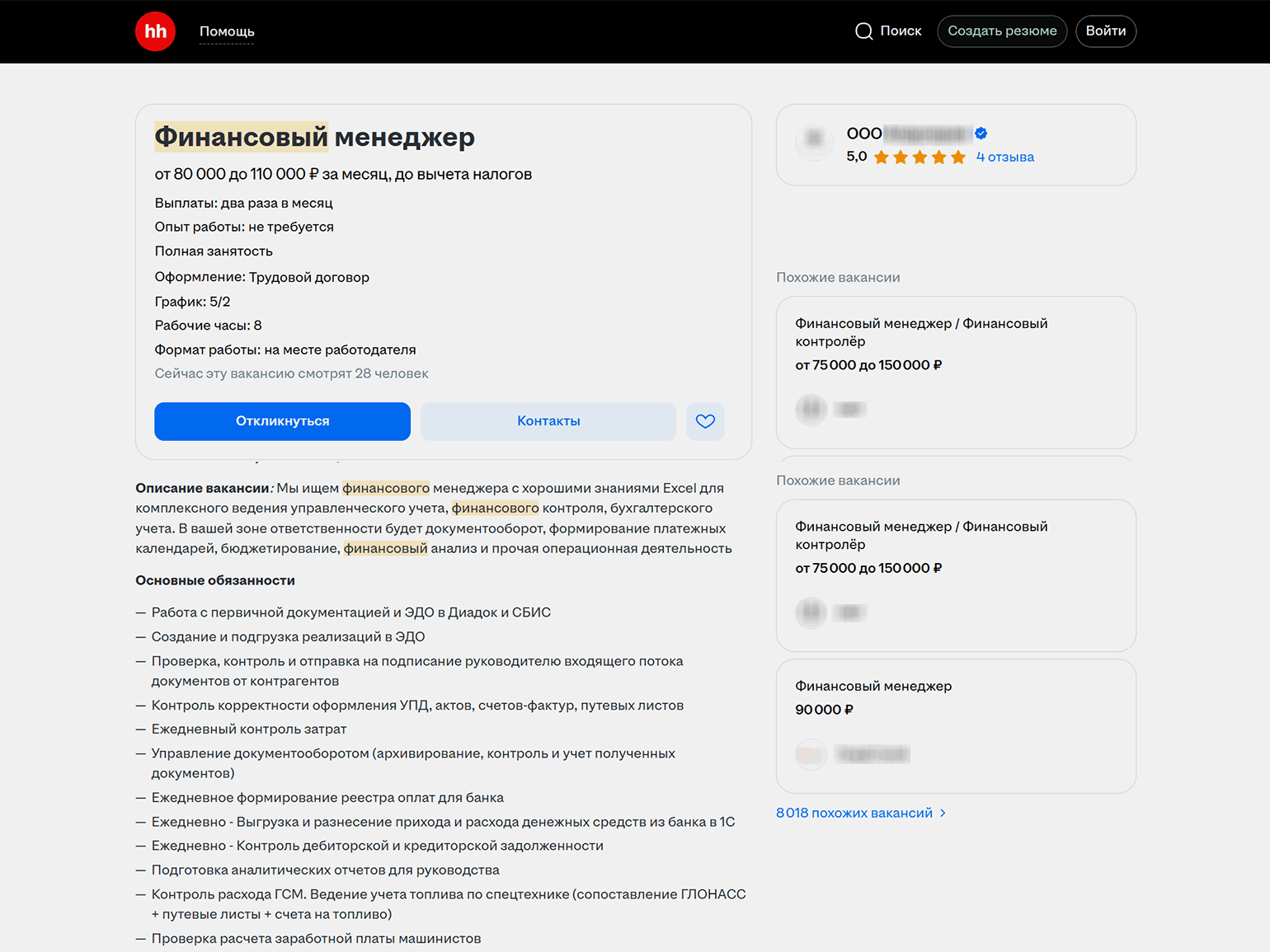The width and height of the screenshot is (1270, 952).
Task: Click the five-star rating icons
Action: 920,157
